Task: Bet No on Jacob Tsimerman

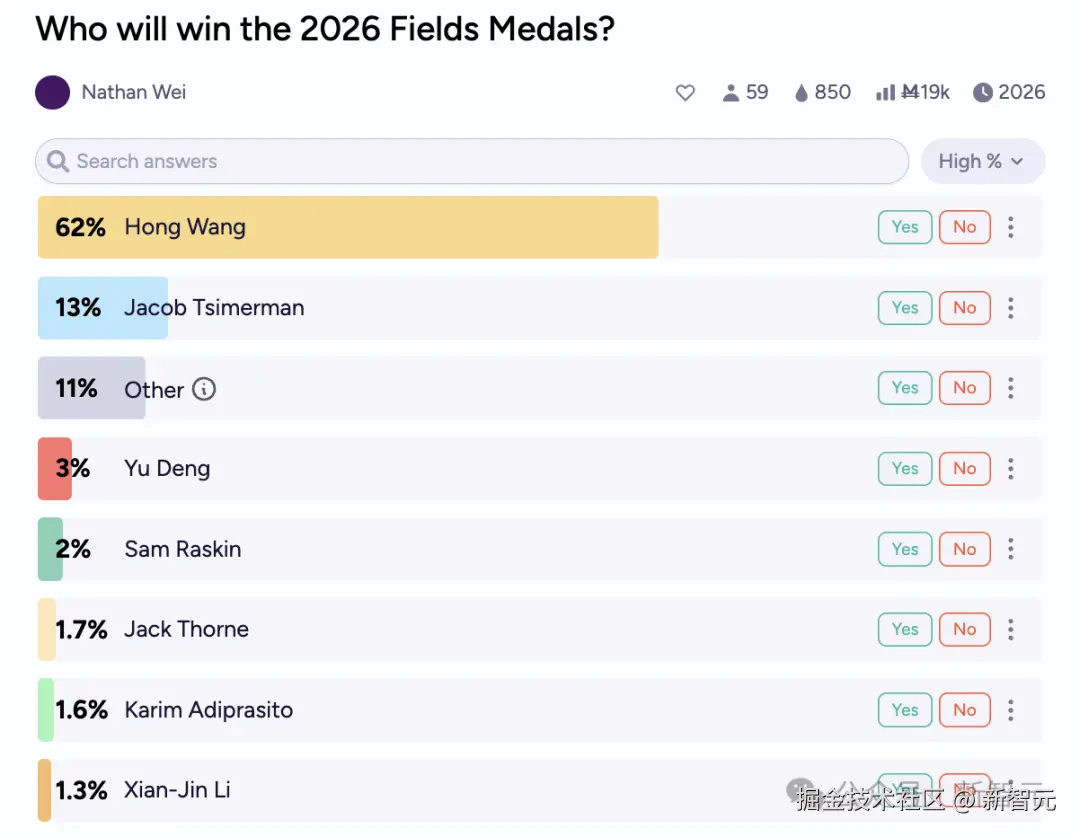Action: (964, 308)
